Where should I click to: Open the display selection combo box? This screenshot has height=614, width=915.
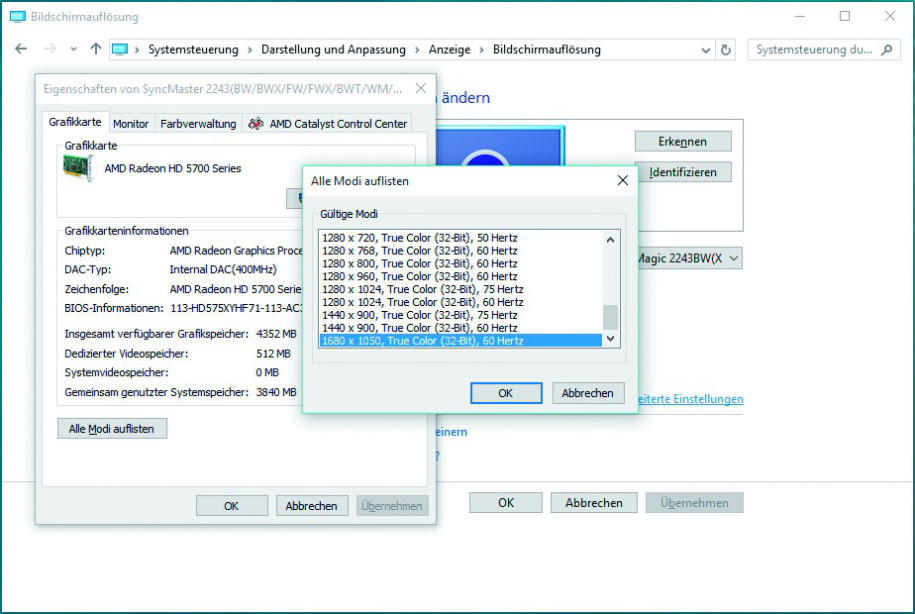tap(688, 258)
